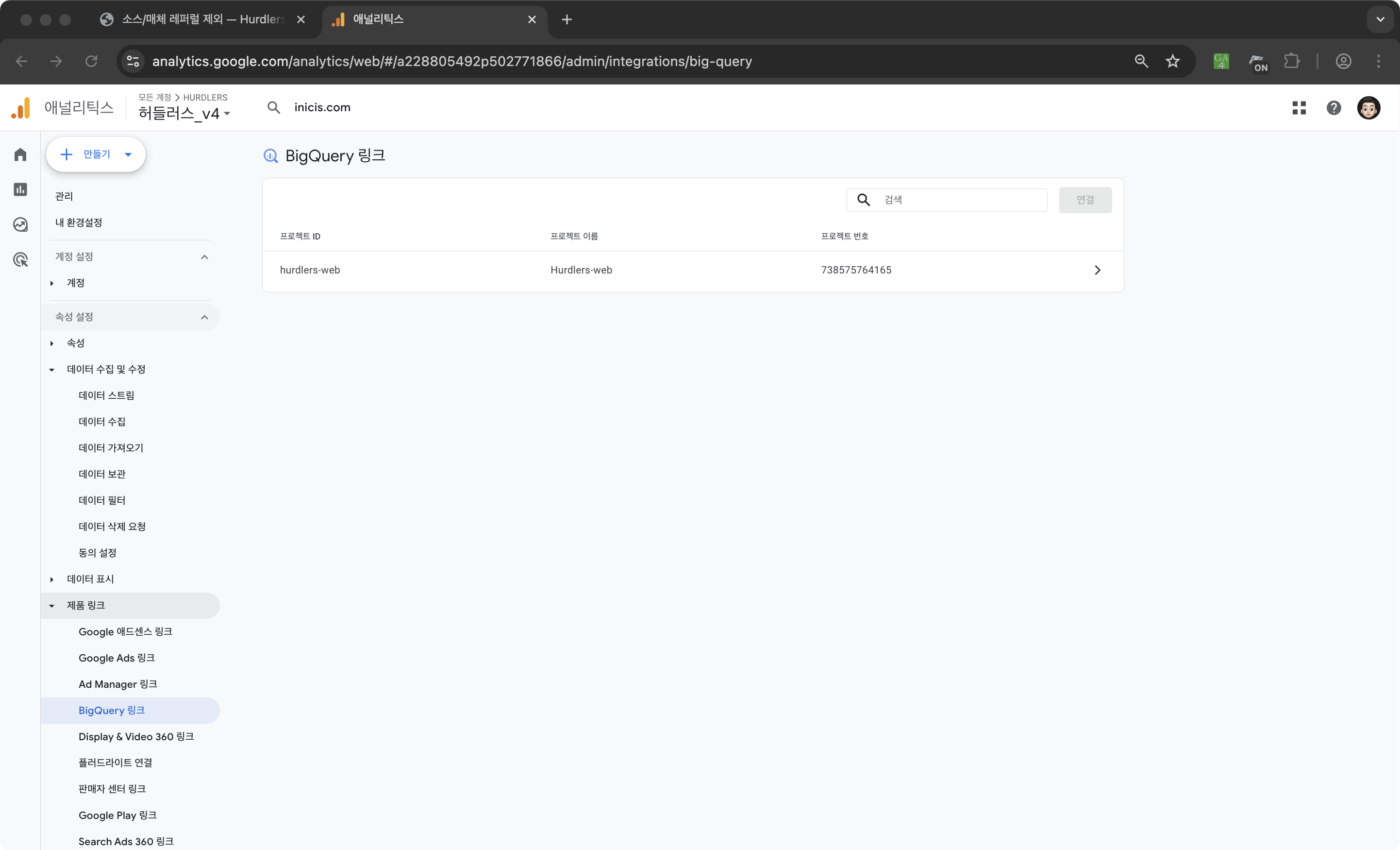This screenshot has height=850, width=1400.
Task: Open Google 애드센스 링크
Action: coord(125,632)
